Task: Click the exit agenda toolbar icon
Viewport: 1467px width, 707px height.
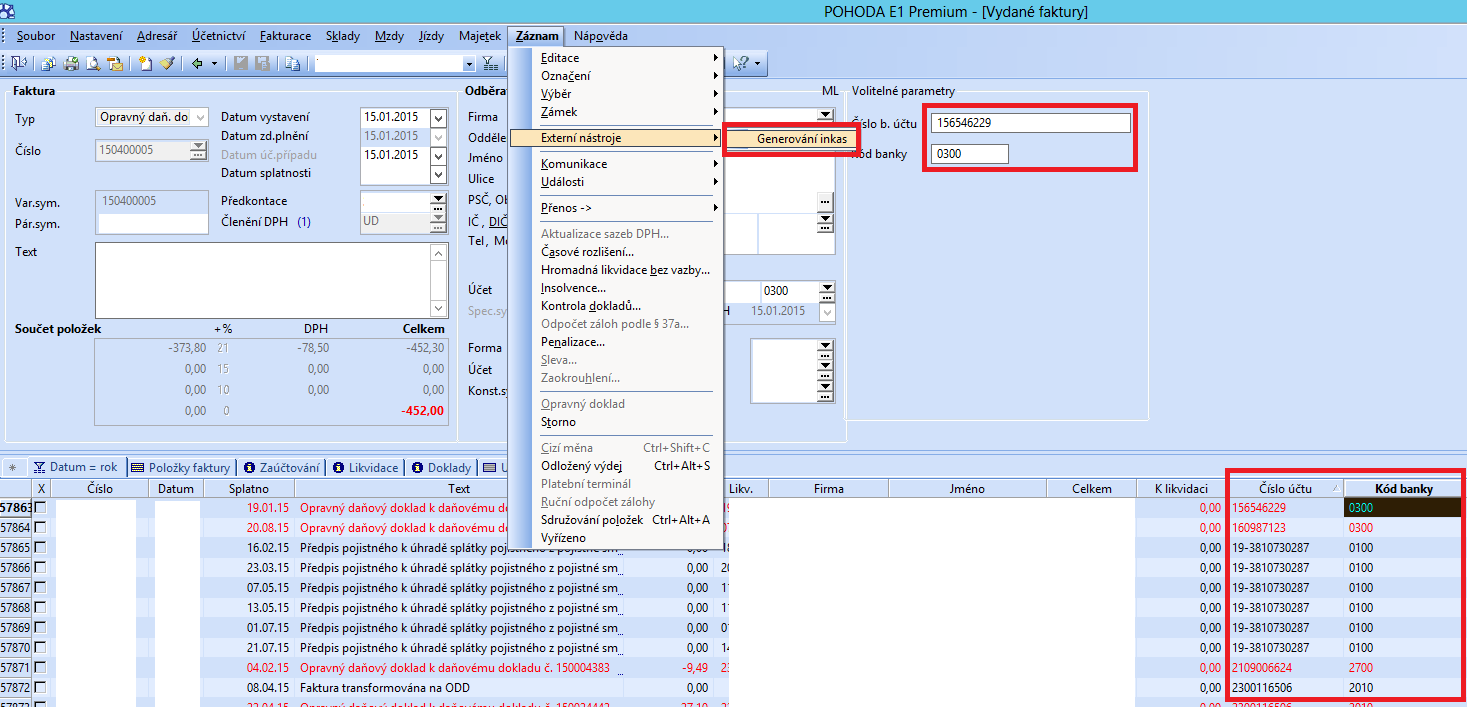Action: pyautogui.click(x=20, y=63)
